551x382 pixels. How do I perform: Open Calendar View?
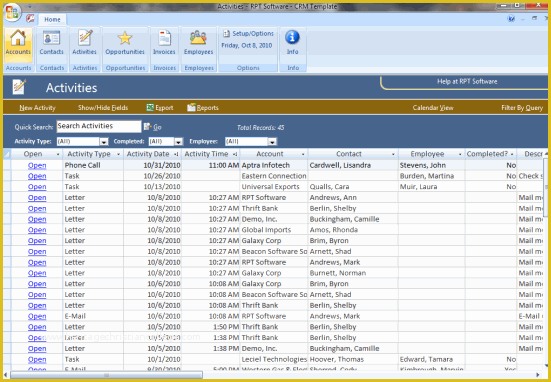tap(433, 108)
